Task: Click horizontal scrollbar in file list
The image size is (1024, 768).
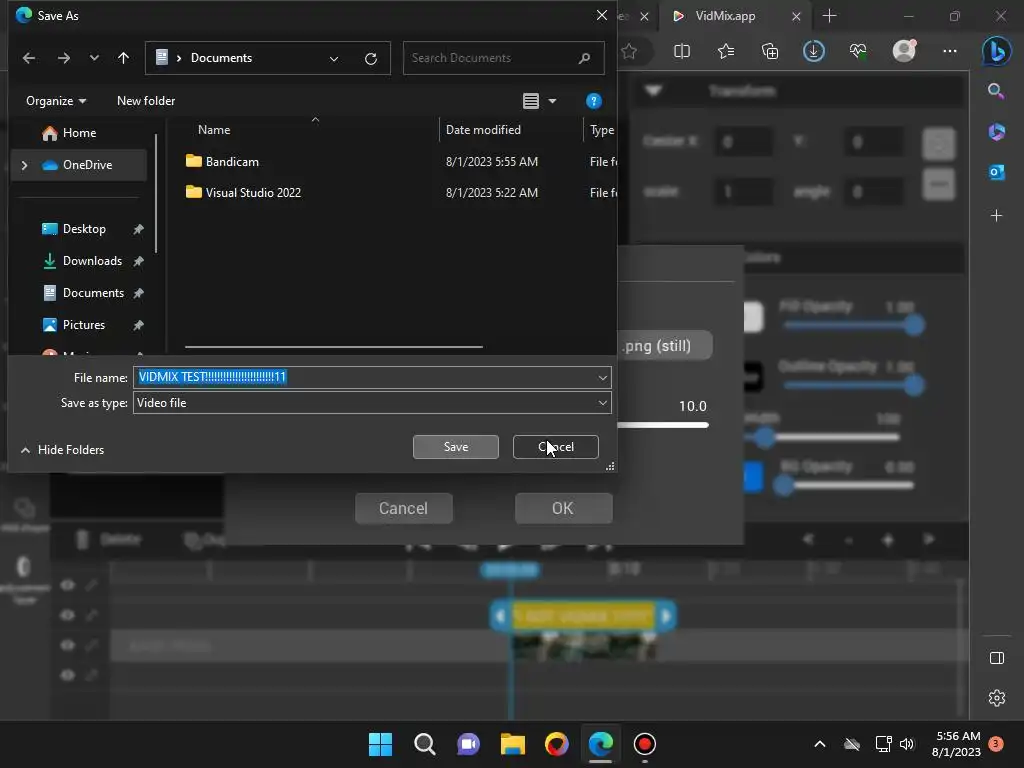Action: click(x=334, y=347)
